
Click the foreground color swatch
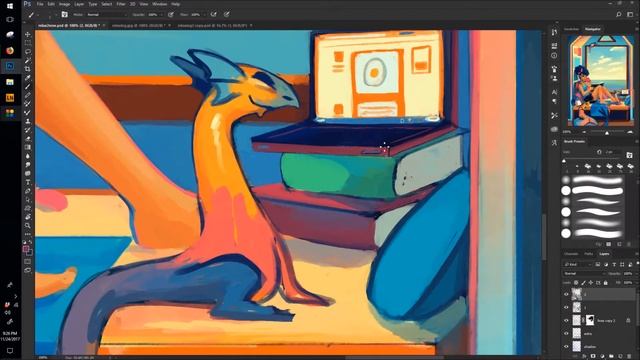(x=26, y=249)
